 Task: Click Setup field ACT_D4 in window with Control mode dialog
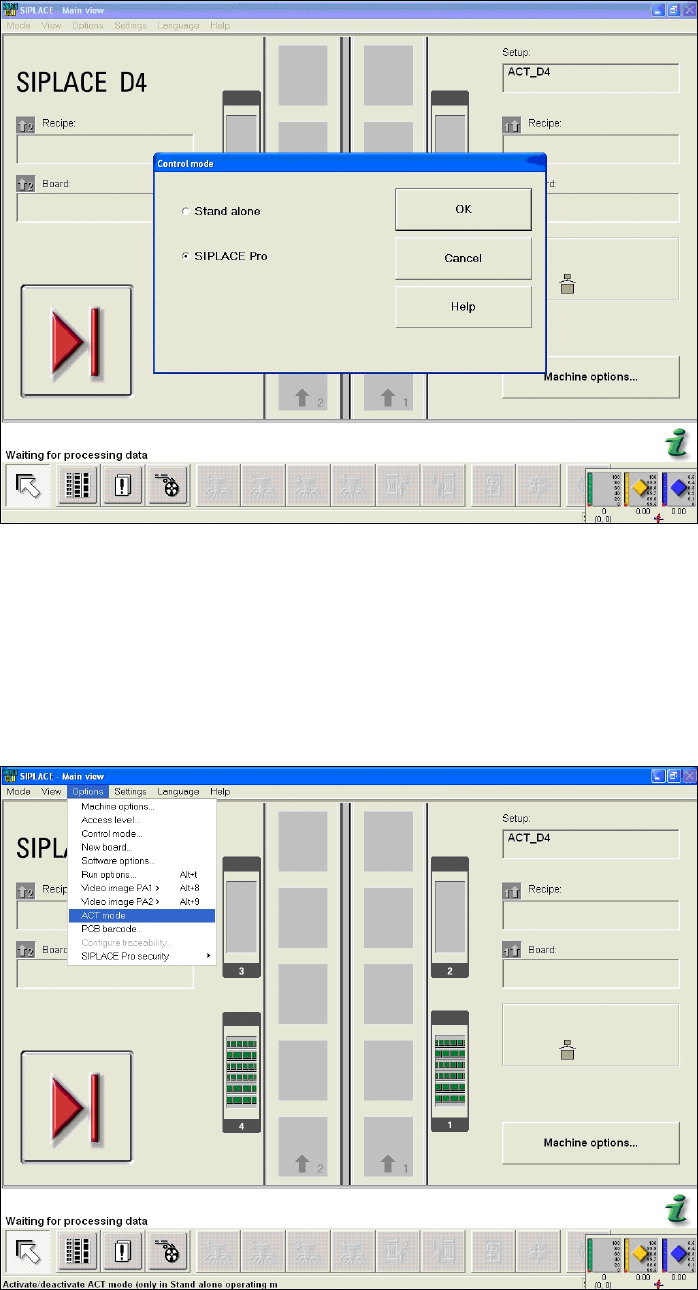590,77
